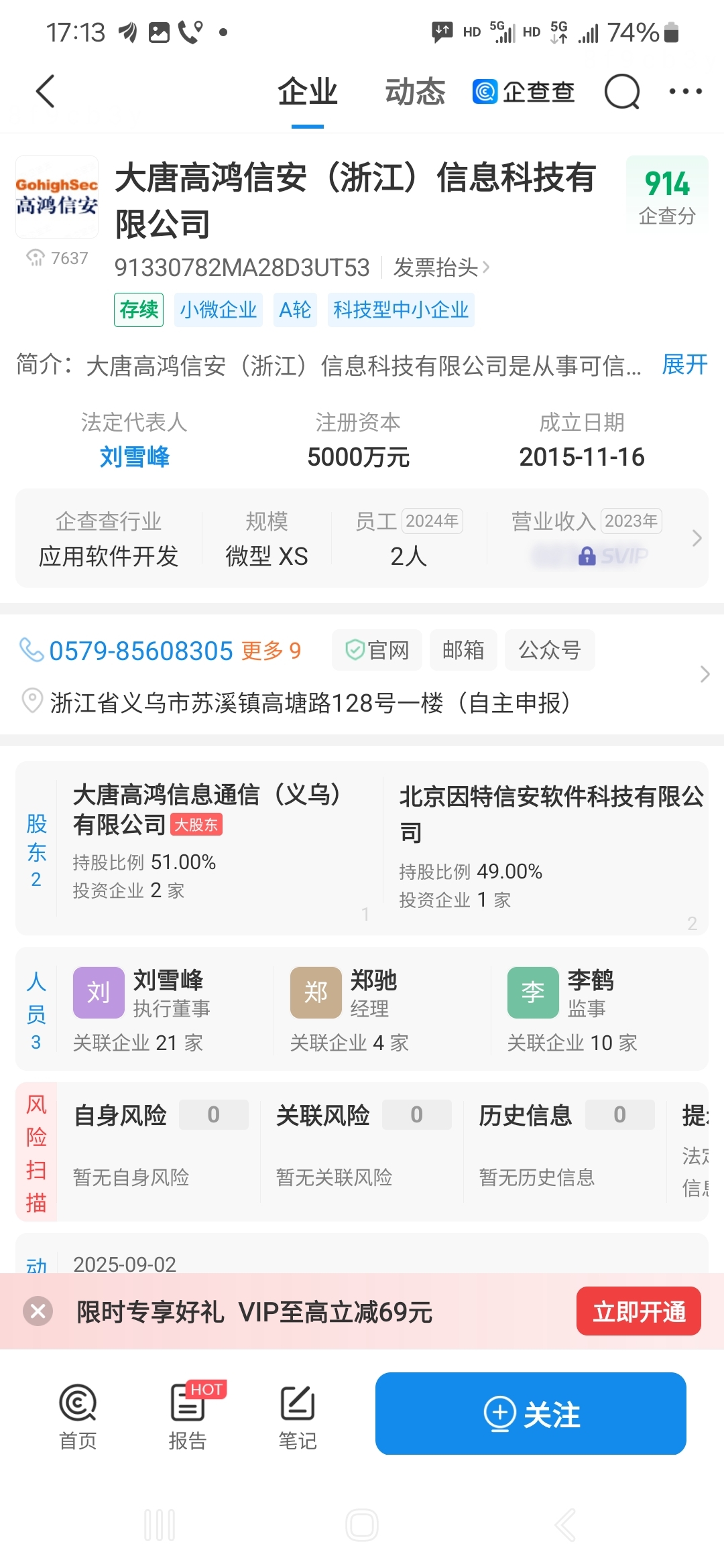724x1568 pixels.
Task: Expand contact section right chevron
Action: point(704,674)
